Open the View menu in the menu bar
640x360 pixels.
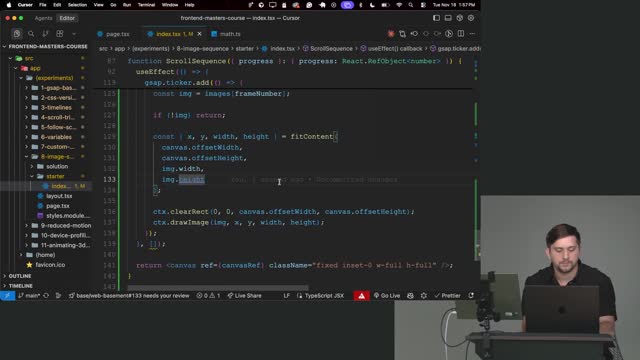98,5
